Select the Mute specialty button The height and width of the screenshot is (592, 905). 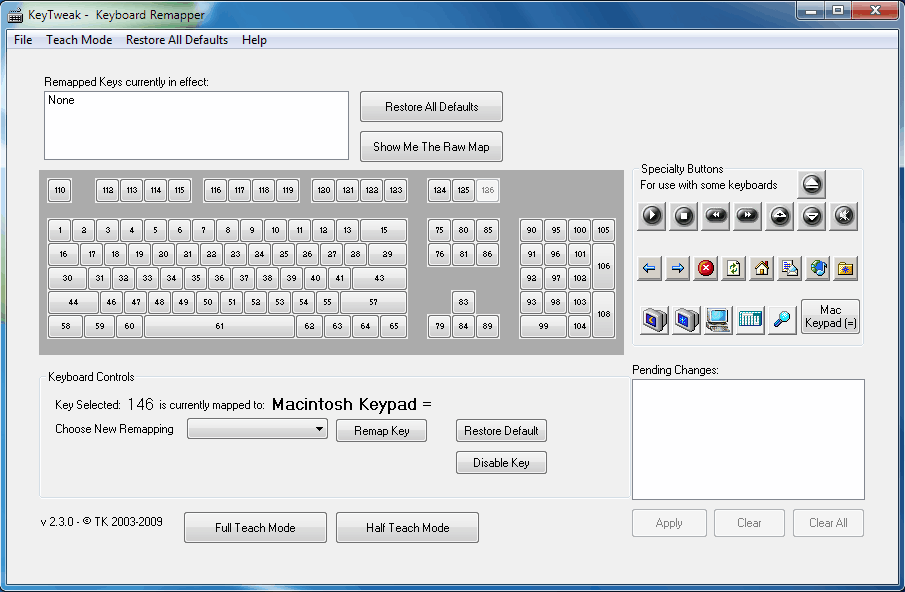(843, 216)
